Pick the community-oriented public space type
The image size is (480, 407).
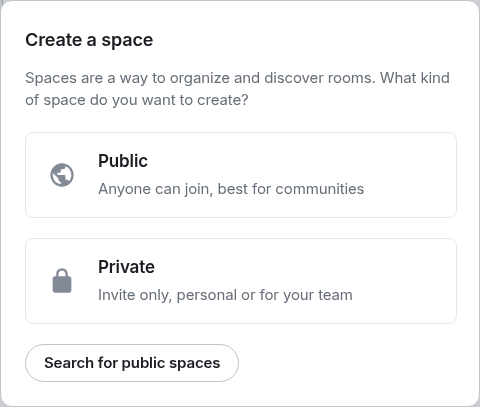241,175
